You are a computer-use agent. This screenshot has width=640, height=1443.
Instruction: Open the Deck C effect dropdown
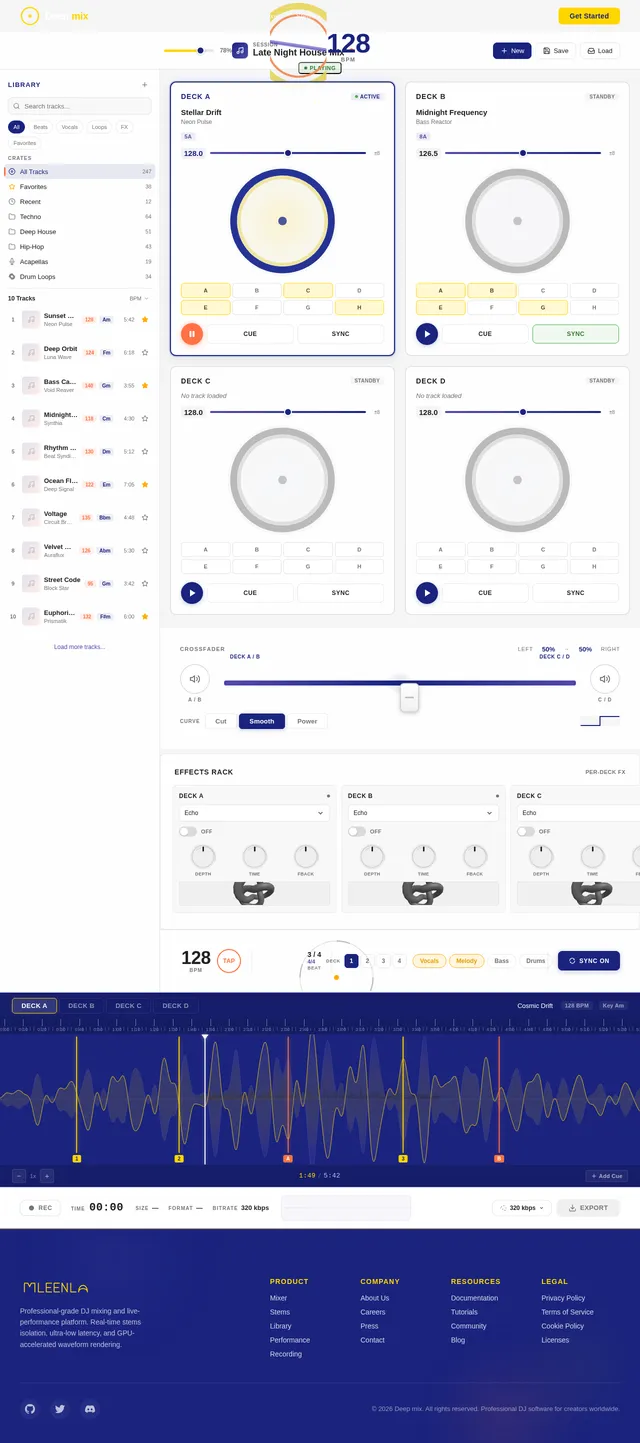pyautogui.click(x=578, y=813)
